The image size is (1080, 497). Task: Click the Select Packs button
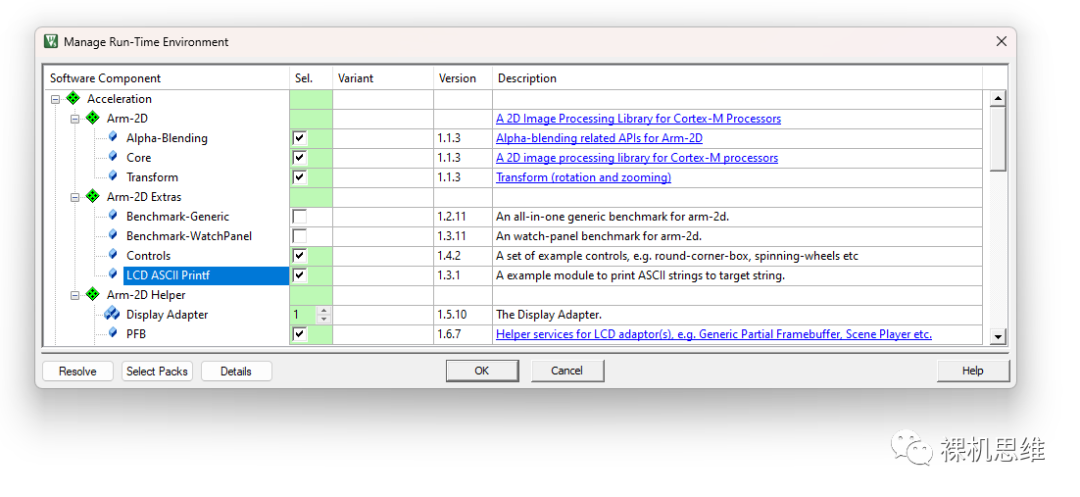pyautogui.click(x=157, y=371)
